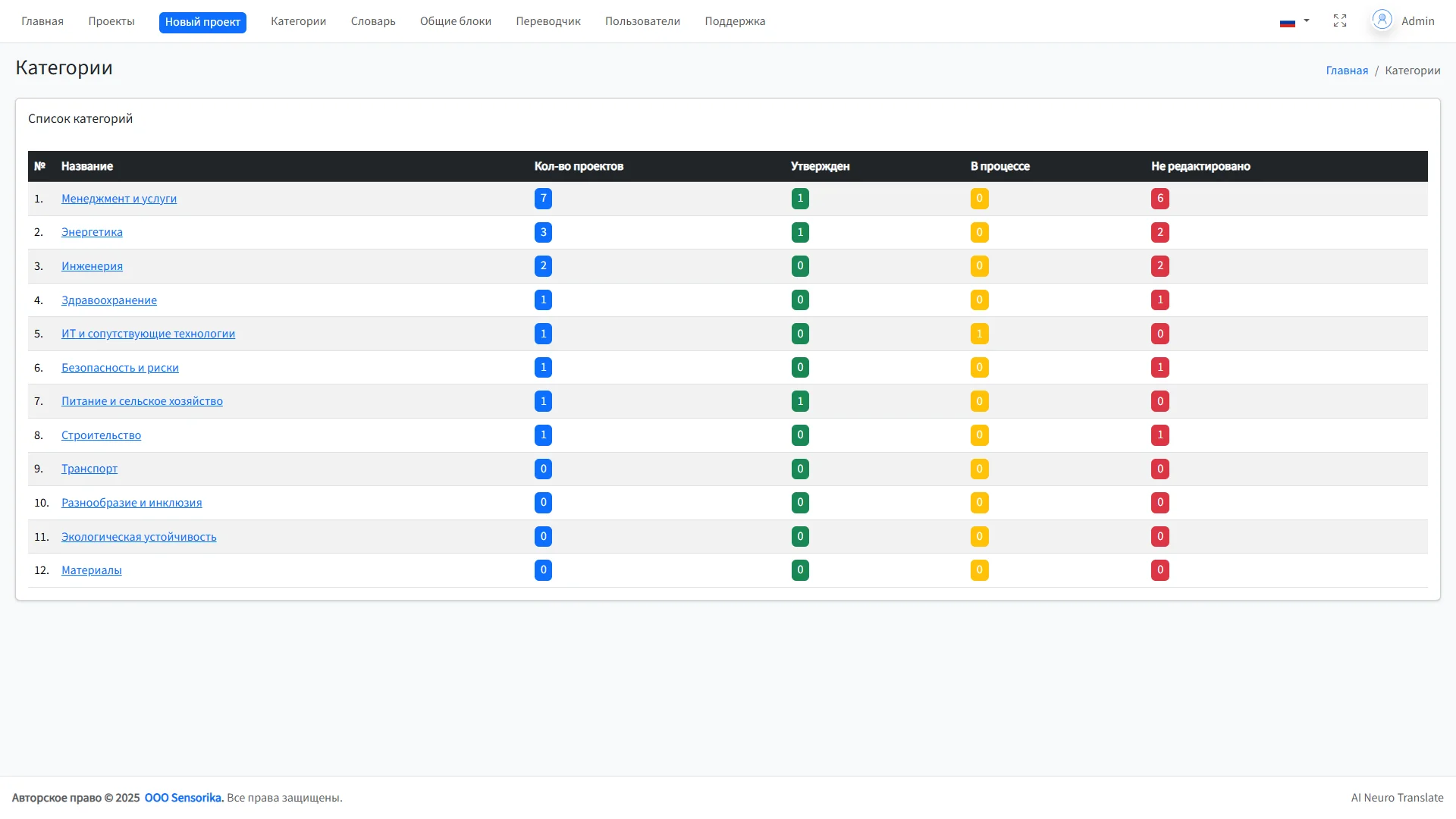Click the Главная breadcrumb link
1456x819 pixels.
(1347, 71)
